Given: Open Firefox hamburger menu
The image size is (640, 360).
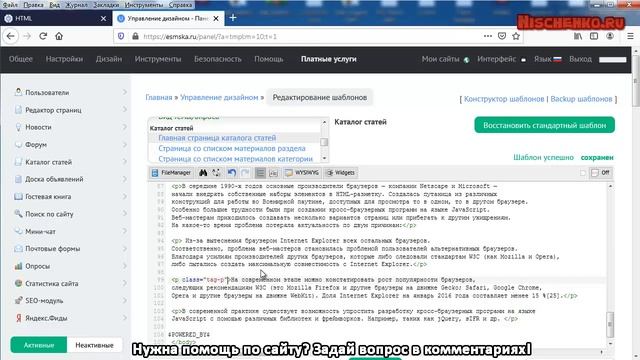Looking at the screenshot, I should click(x=631, y=36).
